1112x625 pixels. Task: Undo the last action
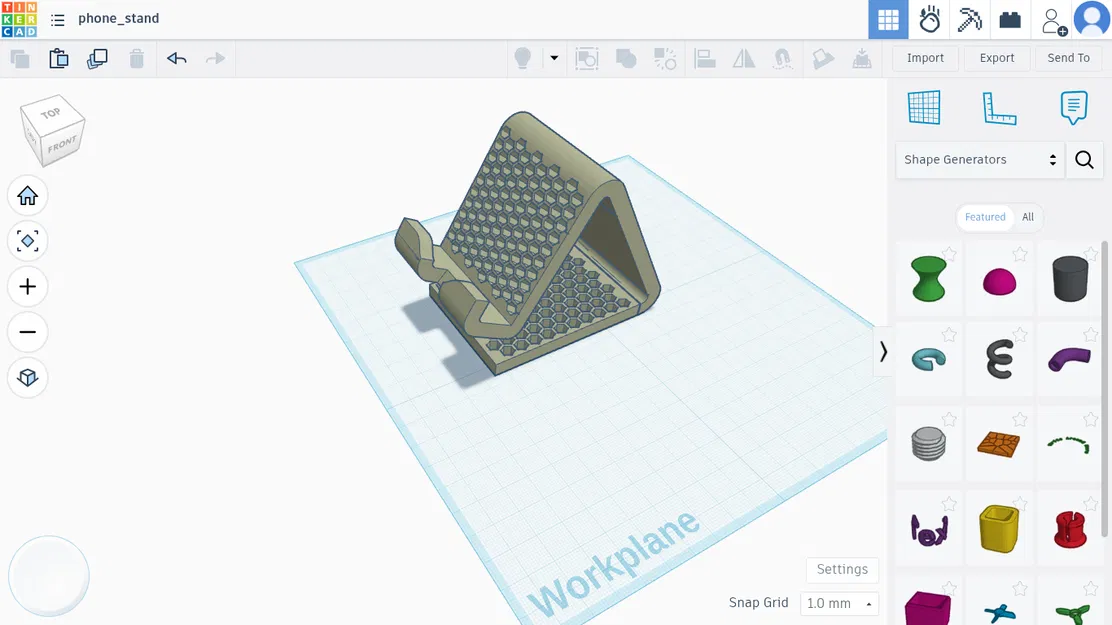coord(177,58)
